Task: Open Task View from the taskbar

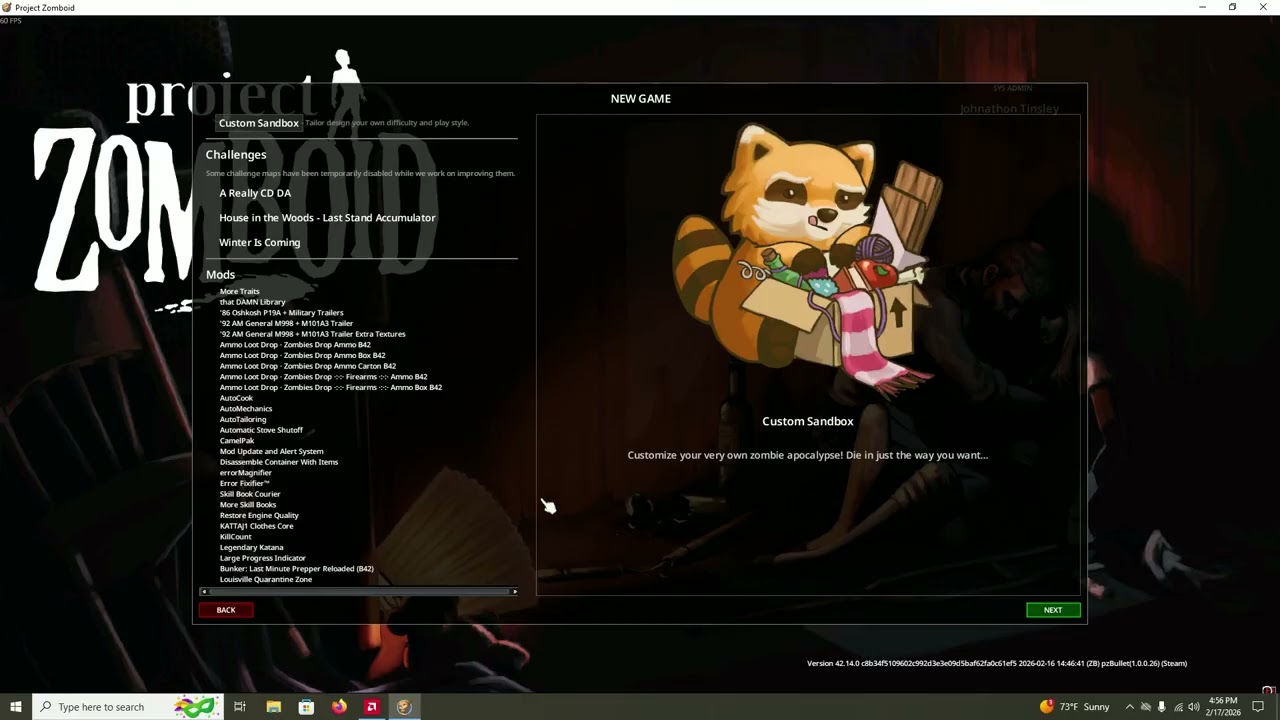Action: coord(240,707)
